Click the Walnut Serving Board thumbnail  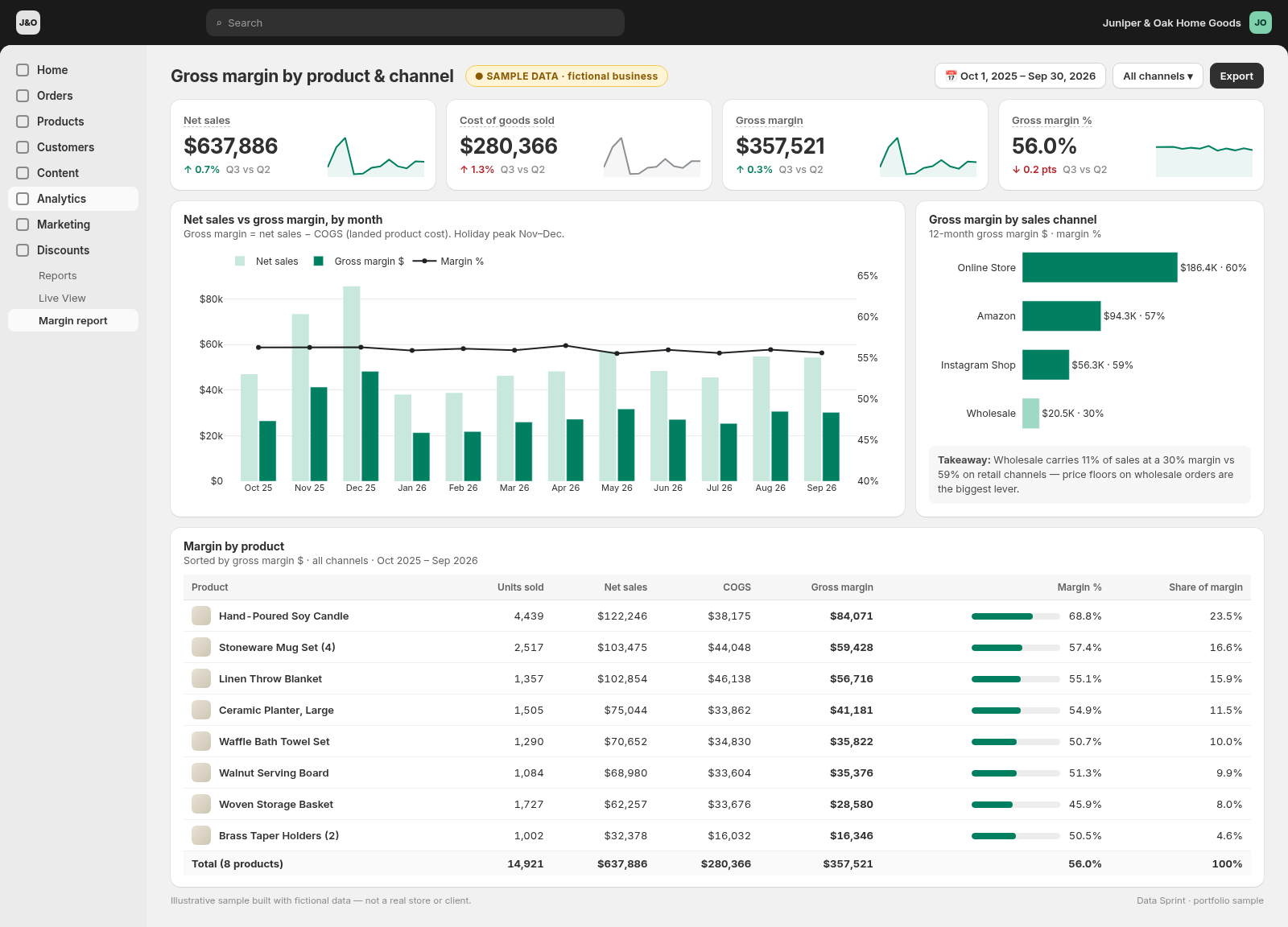click(x=201, y=772)
